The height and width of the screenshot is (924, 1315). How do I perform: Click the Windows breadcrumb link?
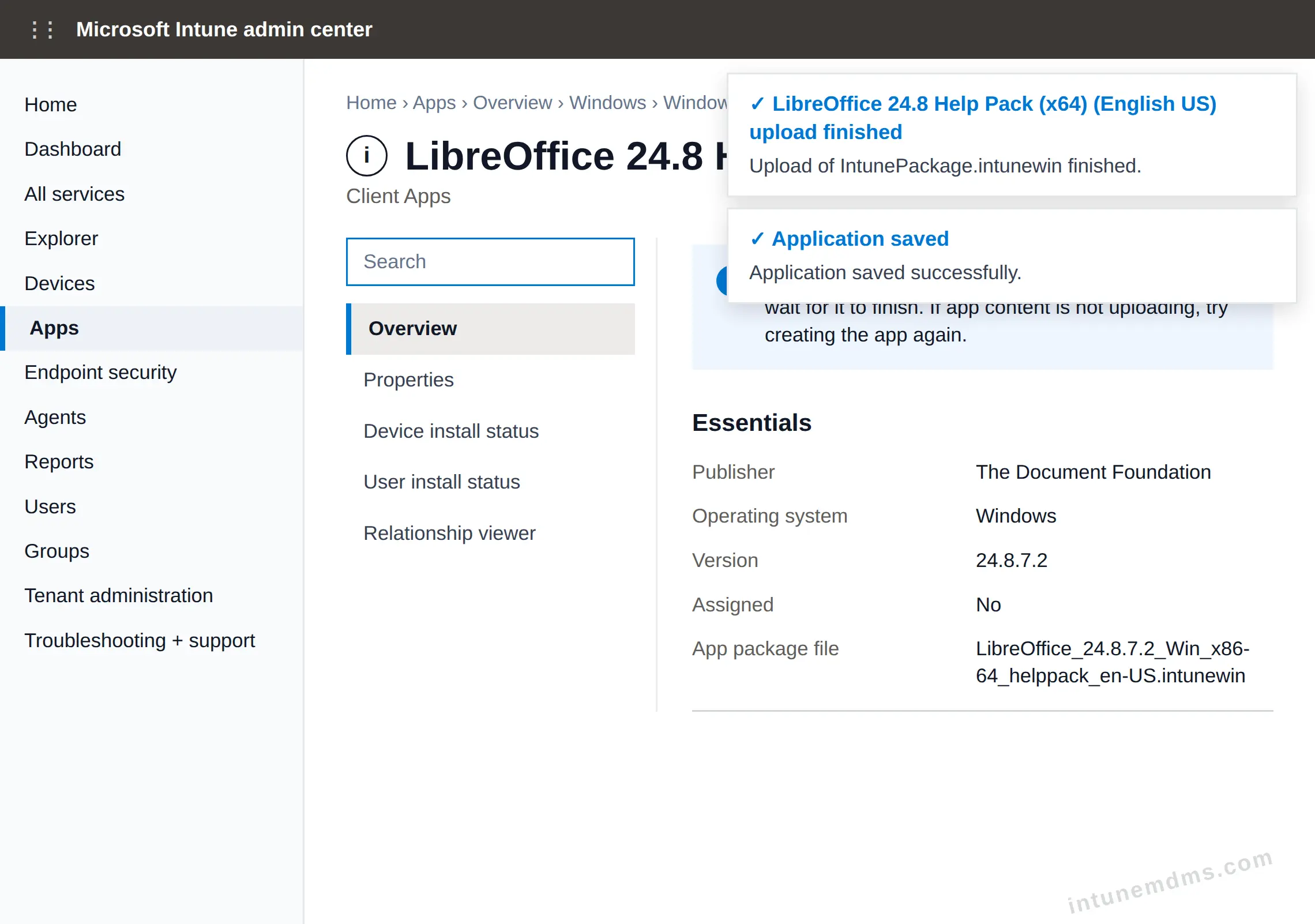click(608, 103)
